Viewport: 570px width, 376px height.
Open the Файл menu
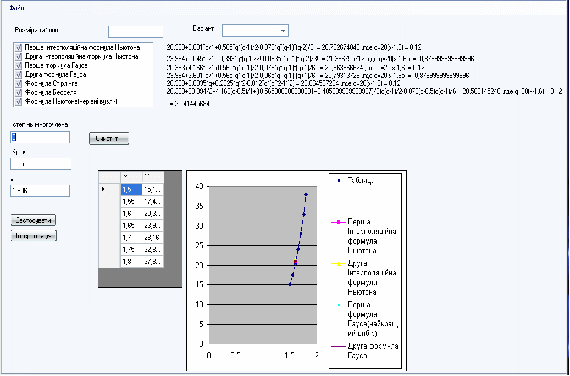click(x=17, y=7)
